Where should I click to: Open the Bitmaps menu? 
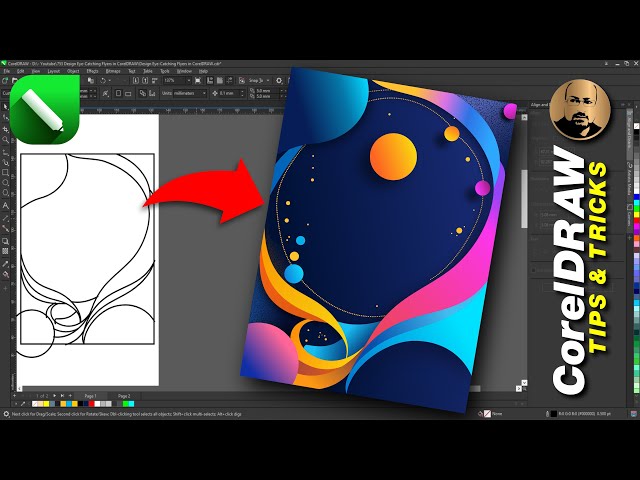tap(113, 71)
